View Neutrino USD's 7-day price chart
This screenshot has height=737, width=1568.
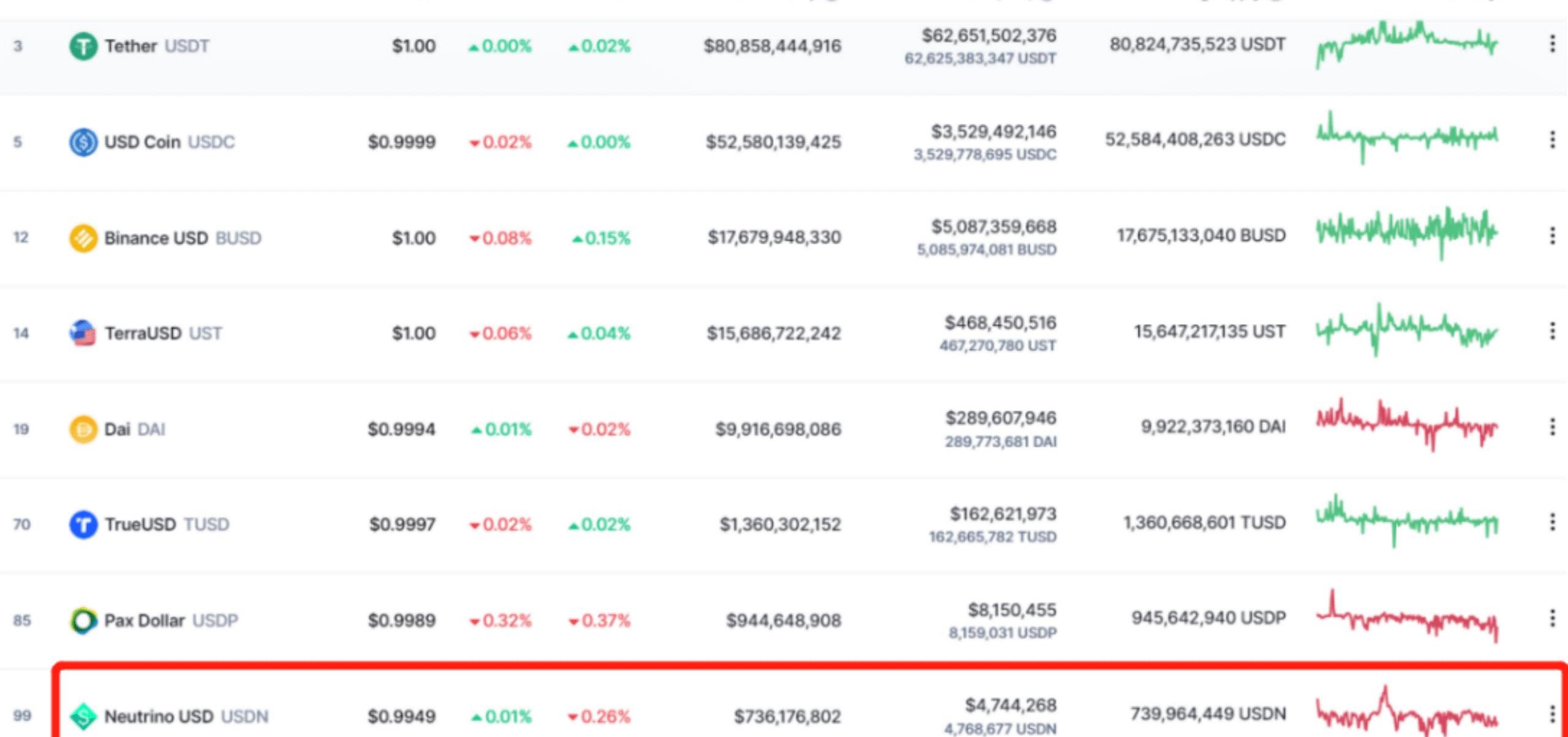(x=1407, y=711)
